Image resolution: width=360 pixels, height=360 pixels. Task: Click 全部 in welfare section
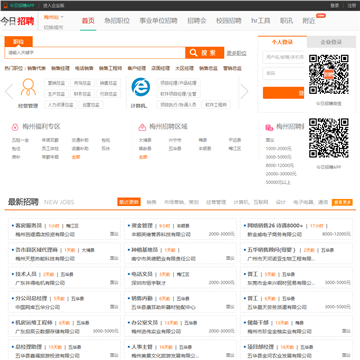pos(76,157)
